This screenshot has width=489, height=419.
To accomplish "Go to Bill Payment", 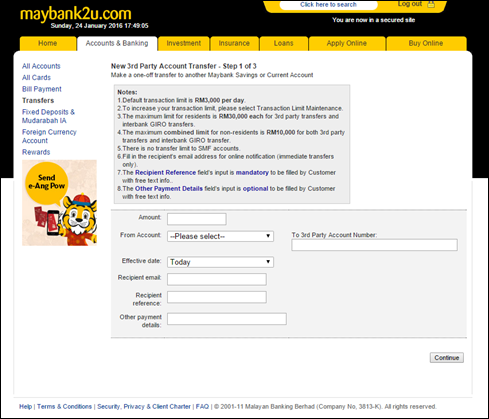I will (x=42, y=89).
